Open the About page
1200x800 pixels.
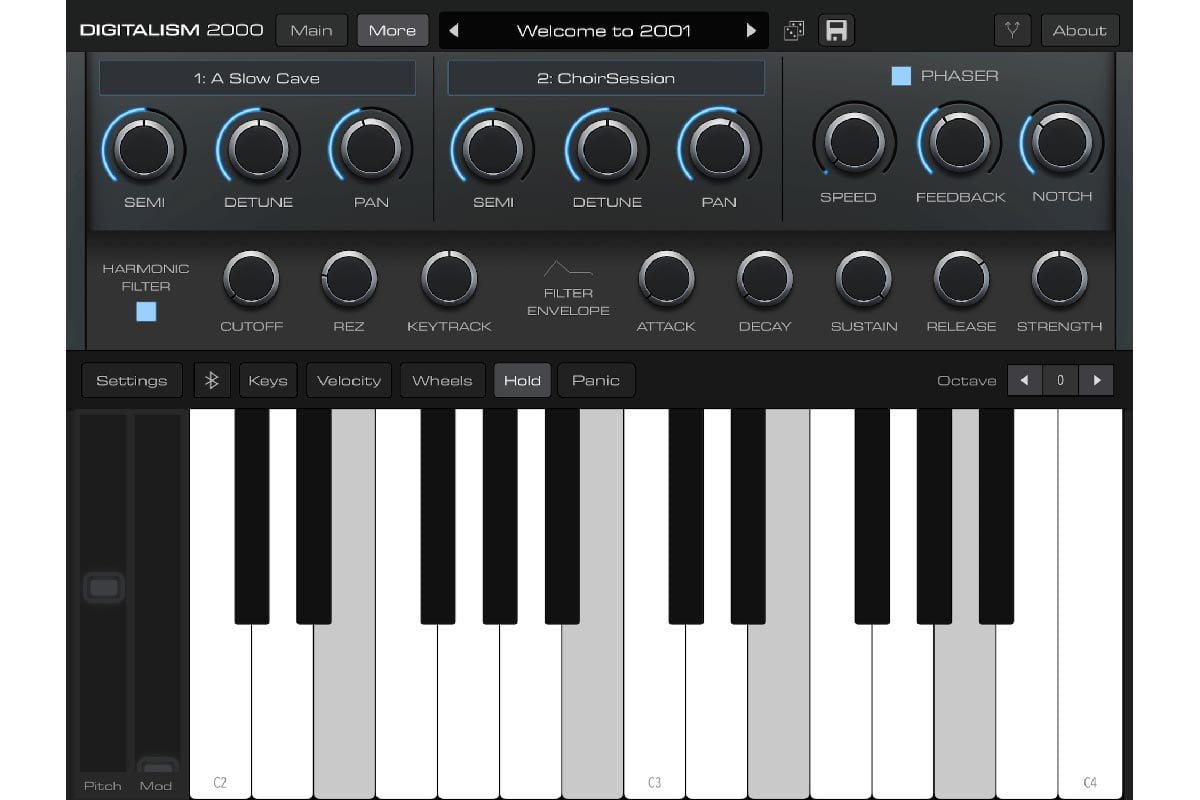1080,30
